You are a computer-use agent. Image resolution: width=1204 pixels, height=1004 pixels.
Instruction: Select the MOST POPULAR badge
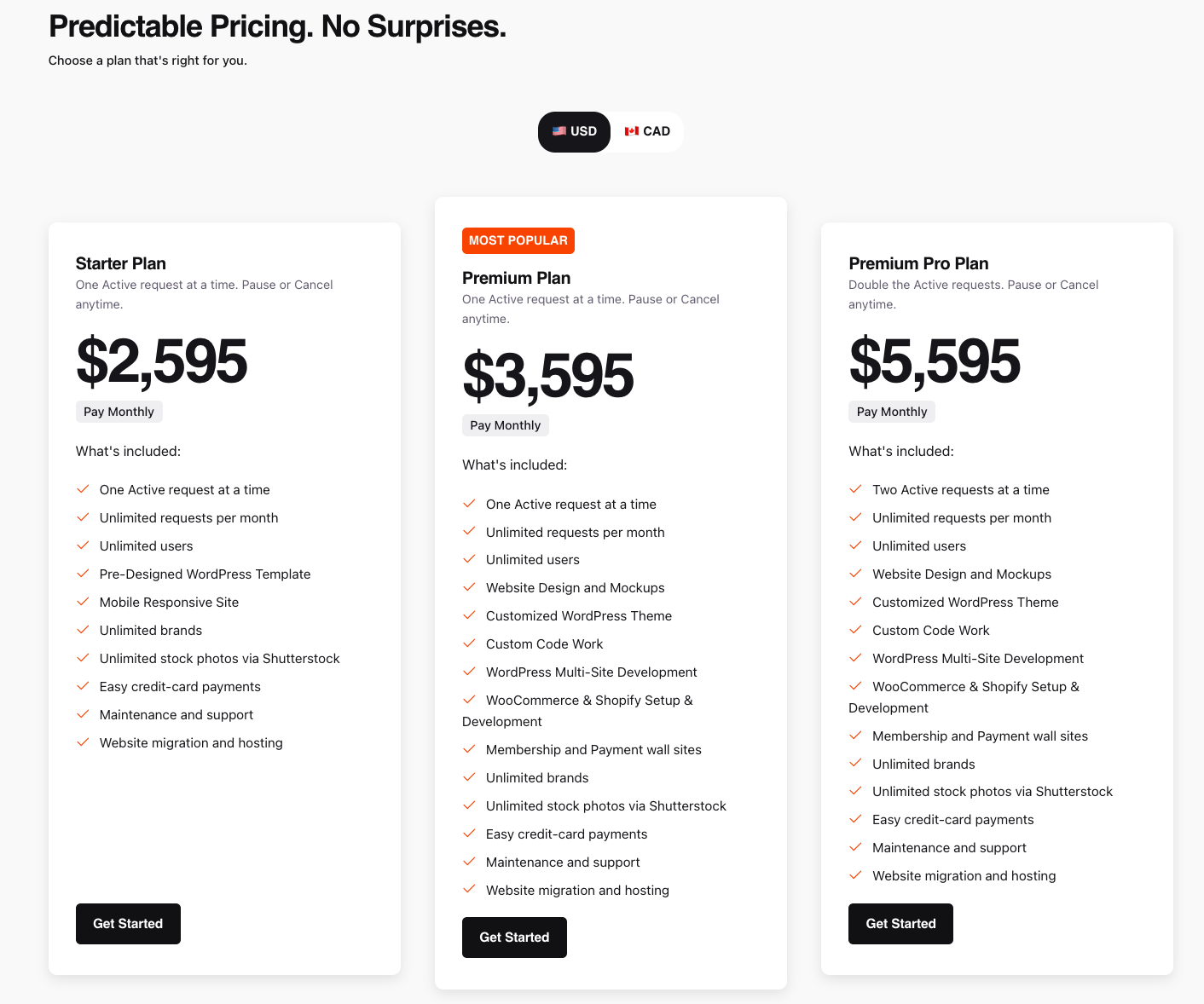(518, 240)
